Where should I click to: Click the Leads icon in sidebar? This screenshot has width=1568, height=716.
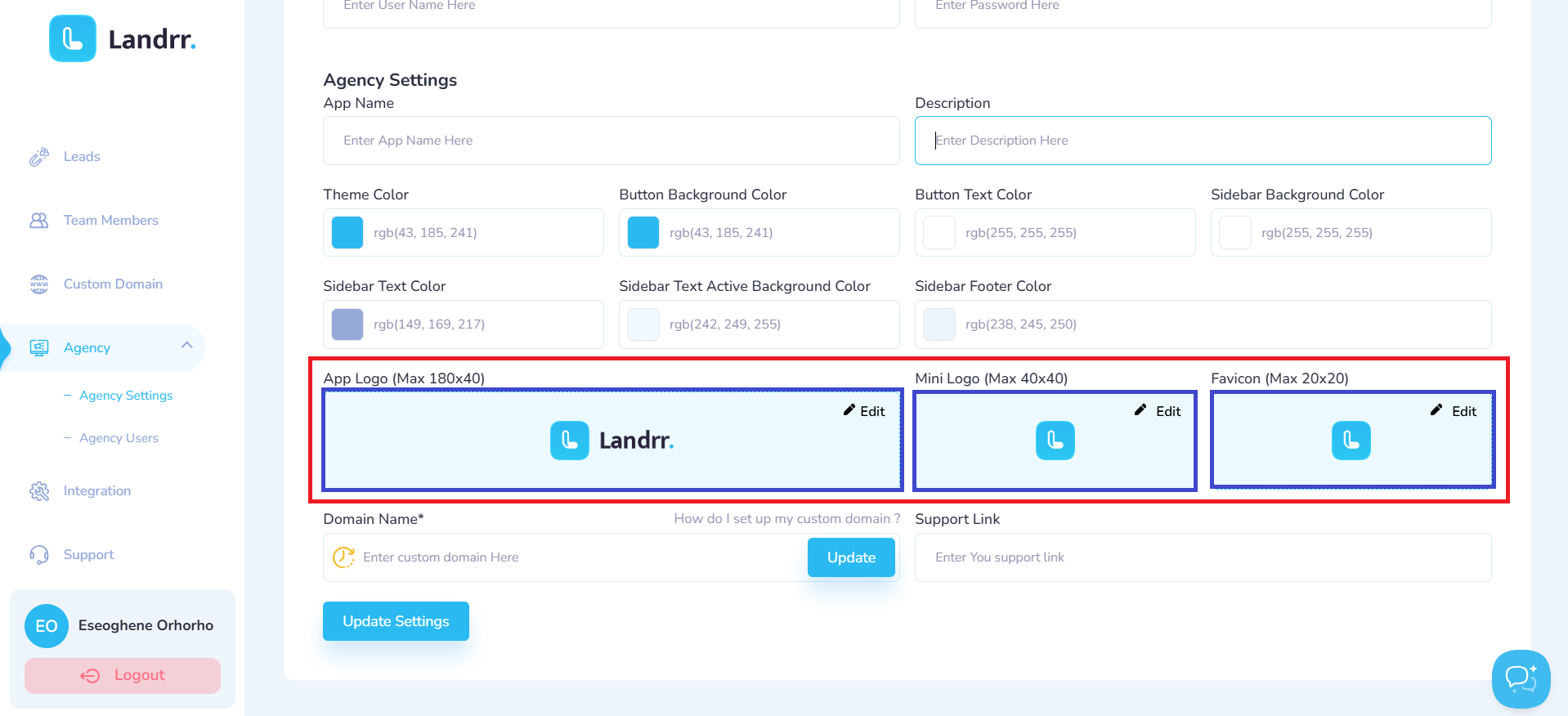point(39,157)
